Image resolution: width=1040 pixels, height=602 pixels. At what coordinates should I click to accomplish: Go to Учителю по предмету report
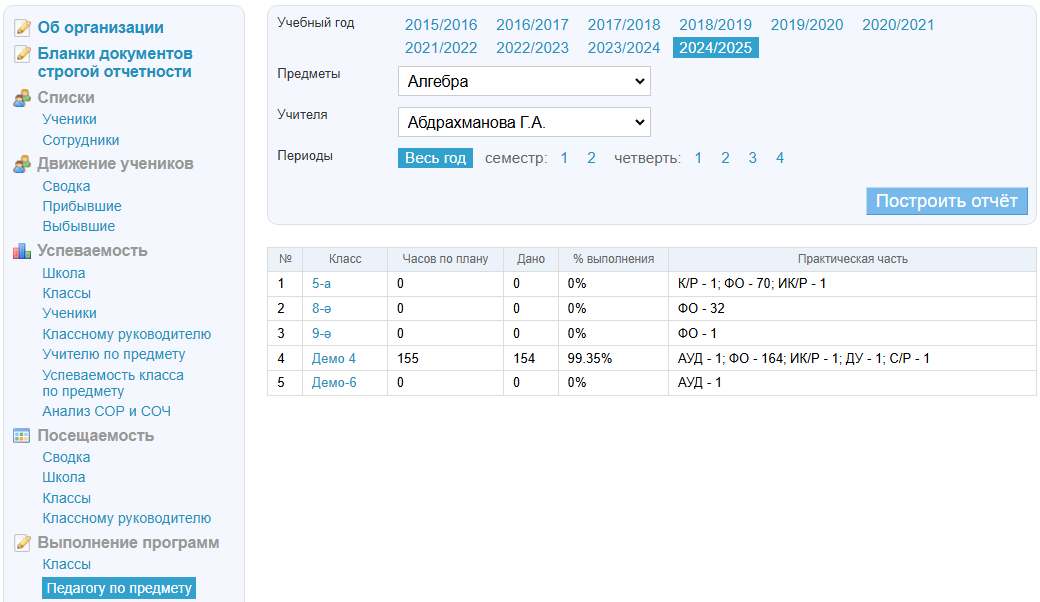(113, 354)
